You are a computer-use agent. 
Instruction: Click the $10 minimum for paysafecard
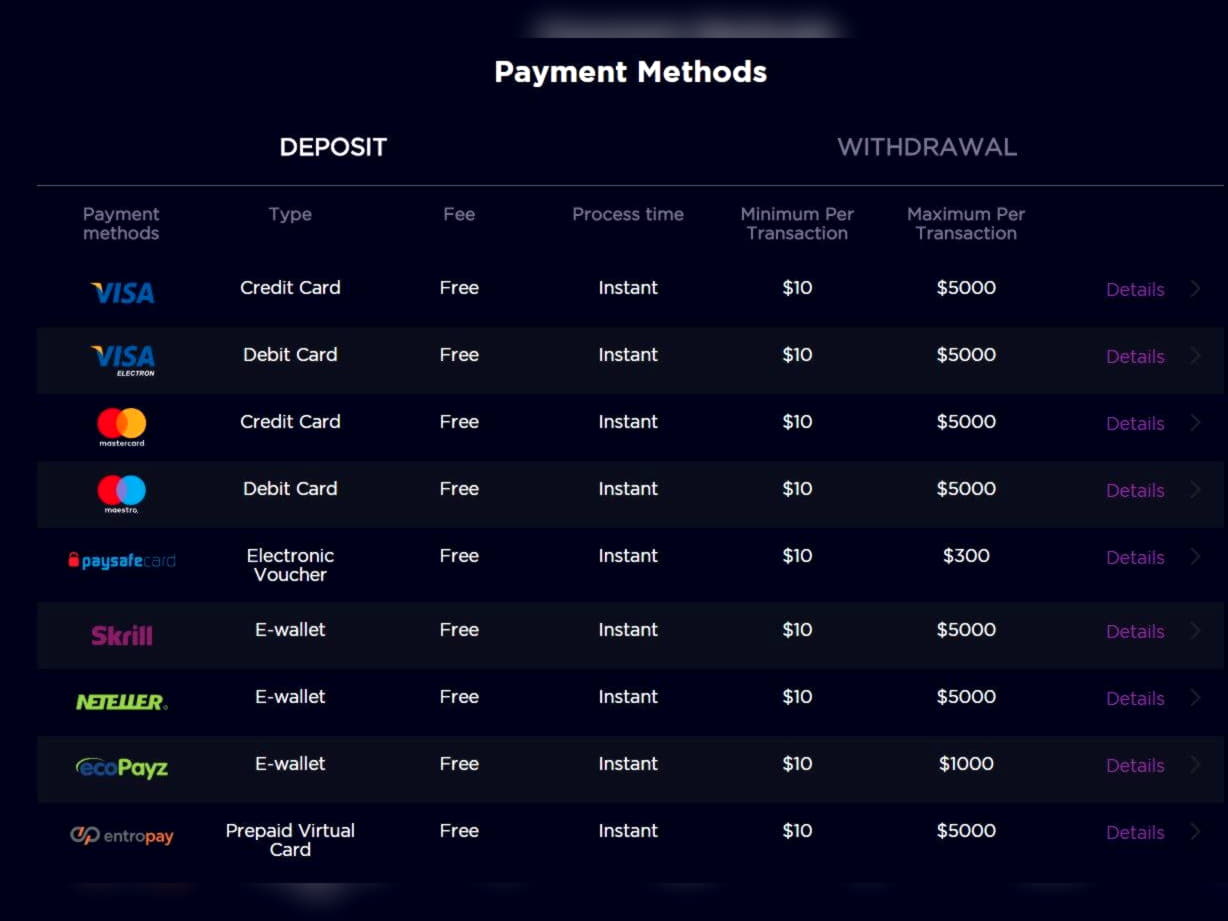pos(797,556)
